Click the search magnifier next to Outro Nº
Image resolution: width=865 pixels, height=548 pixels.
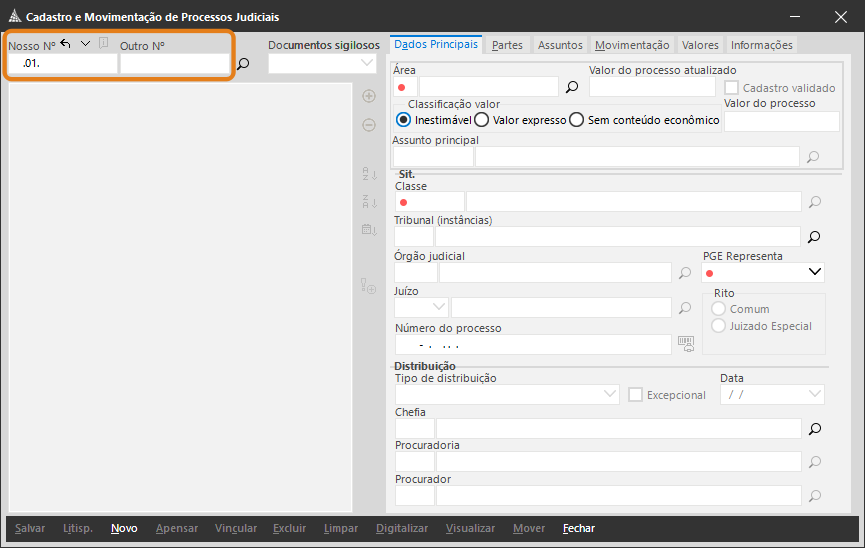243,64
